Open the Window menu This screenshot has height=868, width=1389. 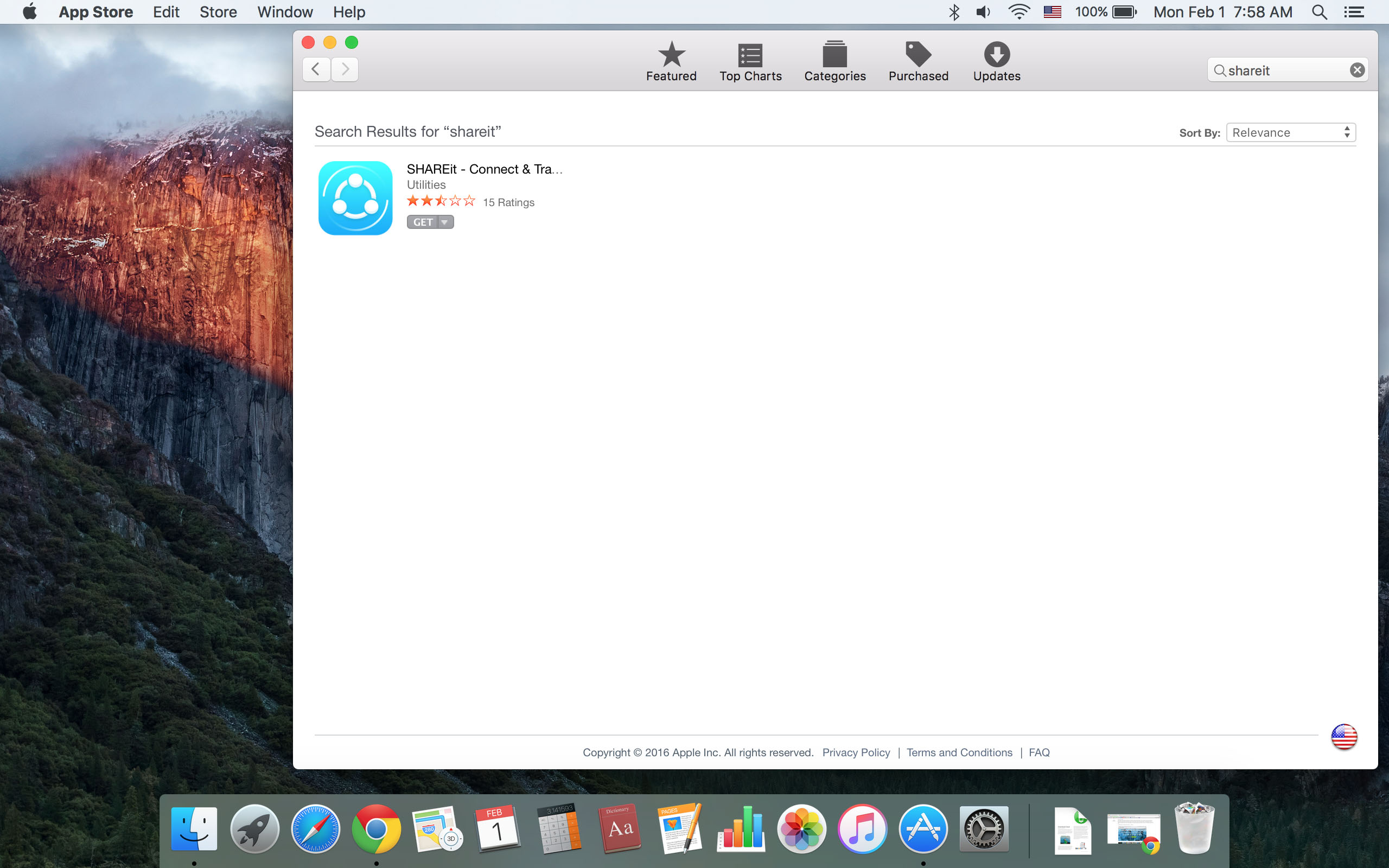pyautogui.click(x=285, y=12)
